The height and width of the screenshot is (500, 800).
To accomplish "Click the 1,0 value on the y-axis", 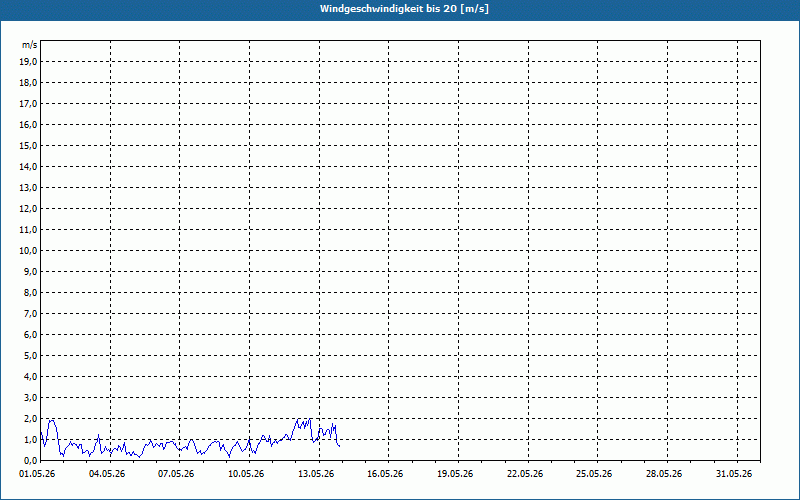I will 31,439.
